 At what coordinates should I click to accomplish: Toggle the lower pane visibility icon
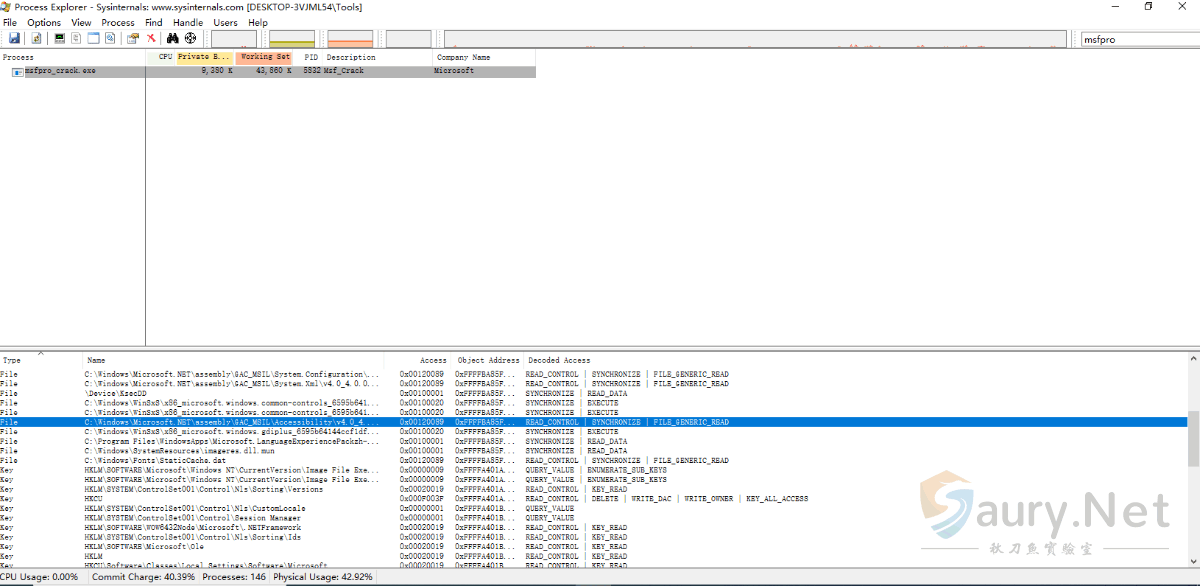[x=94, y=38]
